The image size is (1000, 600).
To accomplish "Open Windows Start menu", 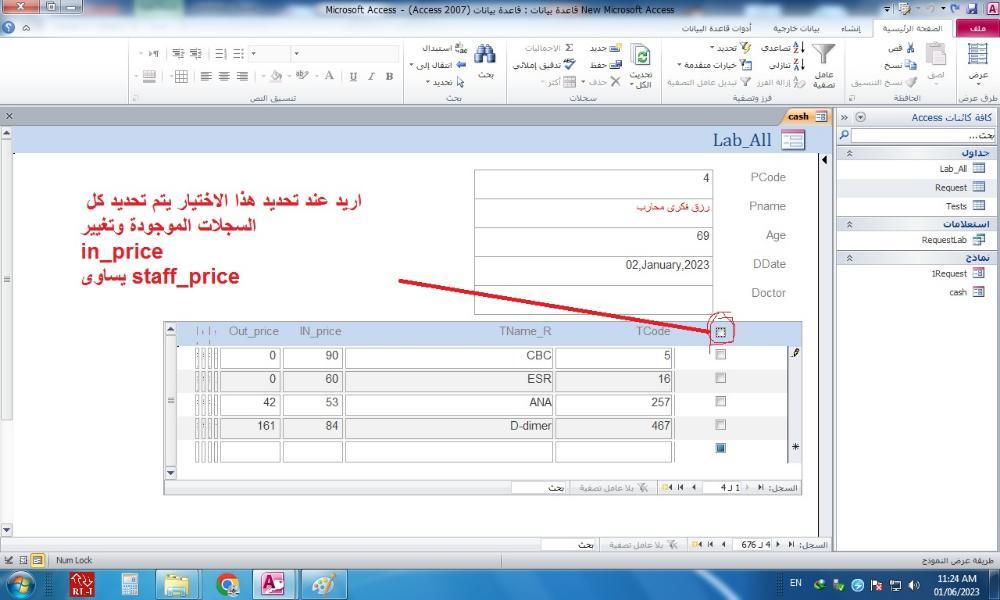I will 20,584.
